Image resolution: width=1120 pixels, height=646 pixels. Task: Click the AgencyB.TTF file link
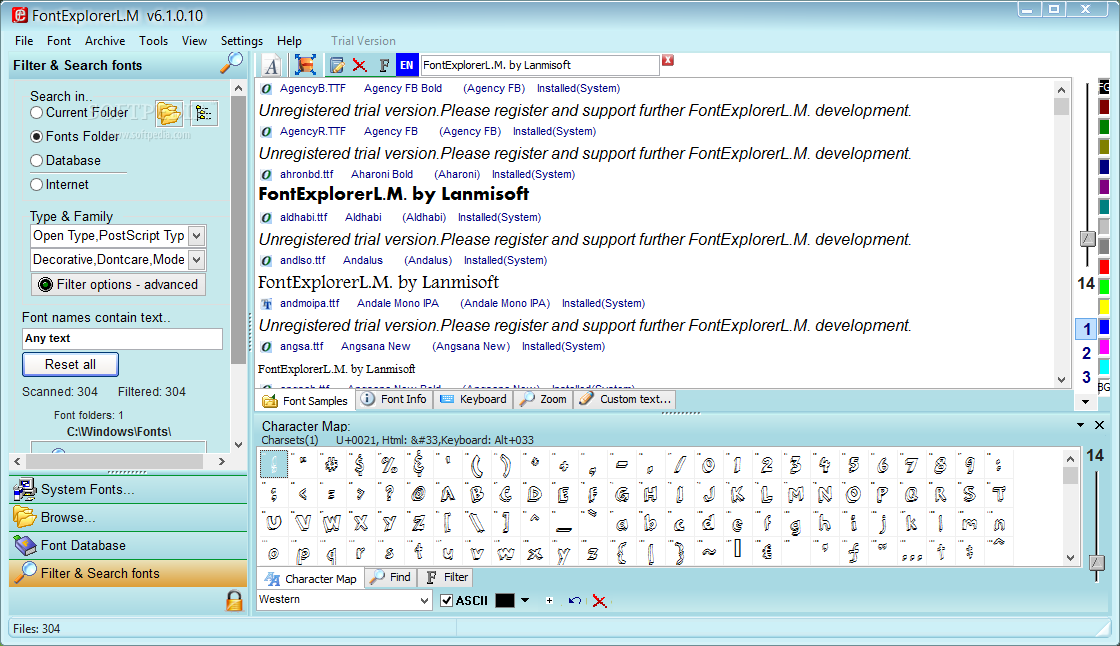point(312,89)
